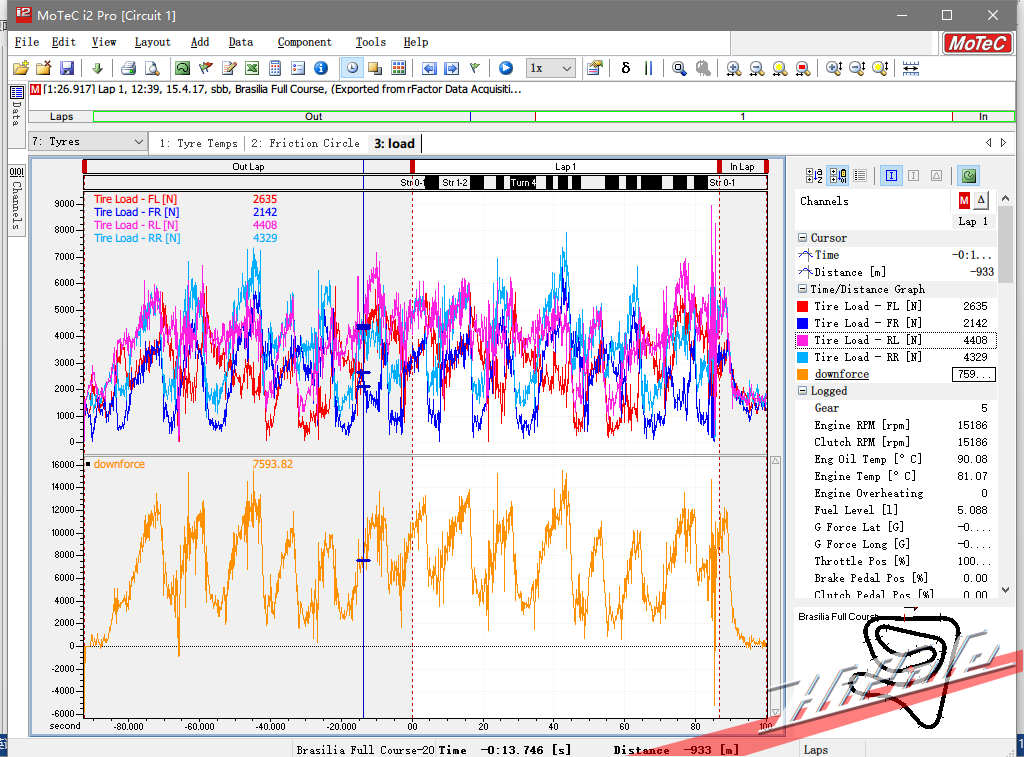Click the orange swatch for downforce

coord(803,374)
